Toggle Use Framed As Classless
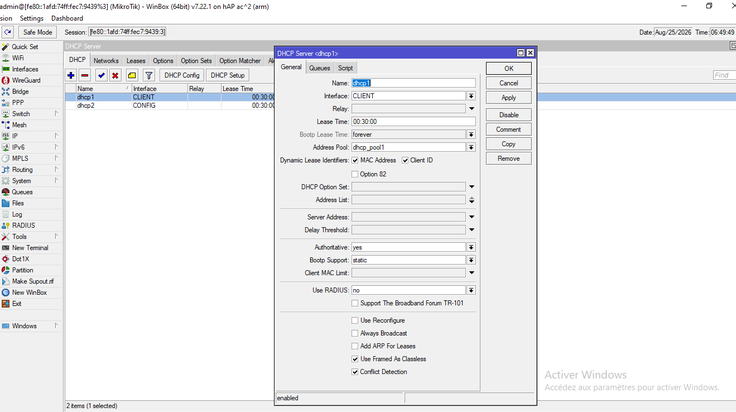Image resolution: width=736 pixels, height=412 pixels. (355, 359)
